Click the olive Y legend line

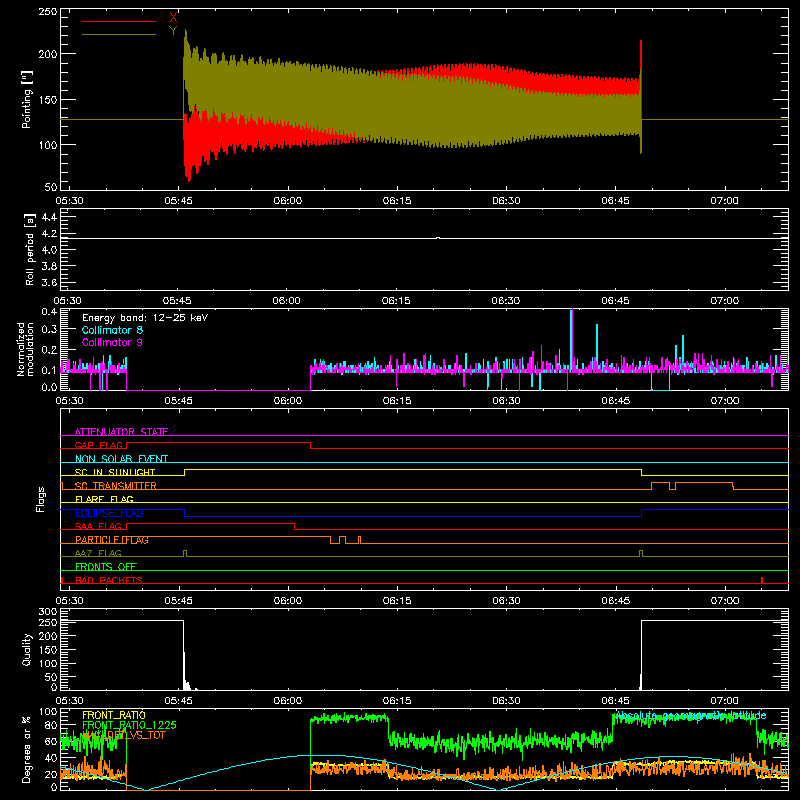click(118, 34)
